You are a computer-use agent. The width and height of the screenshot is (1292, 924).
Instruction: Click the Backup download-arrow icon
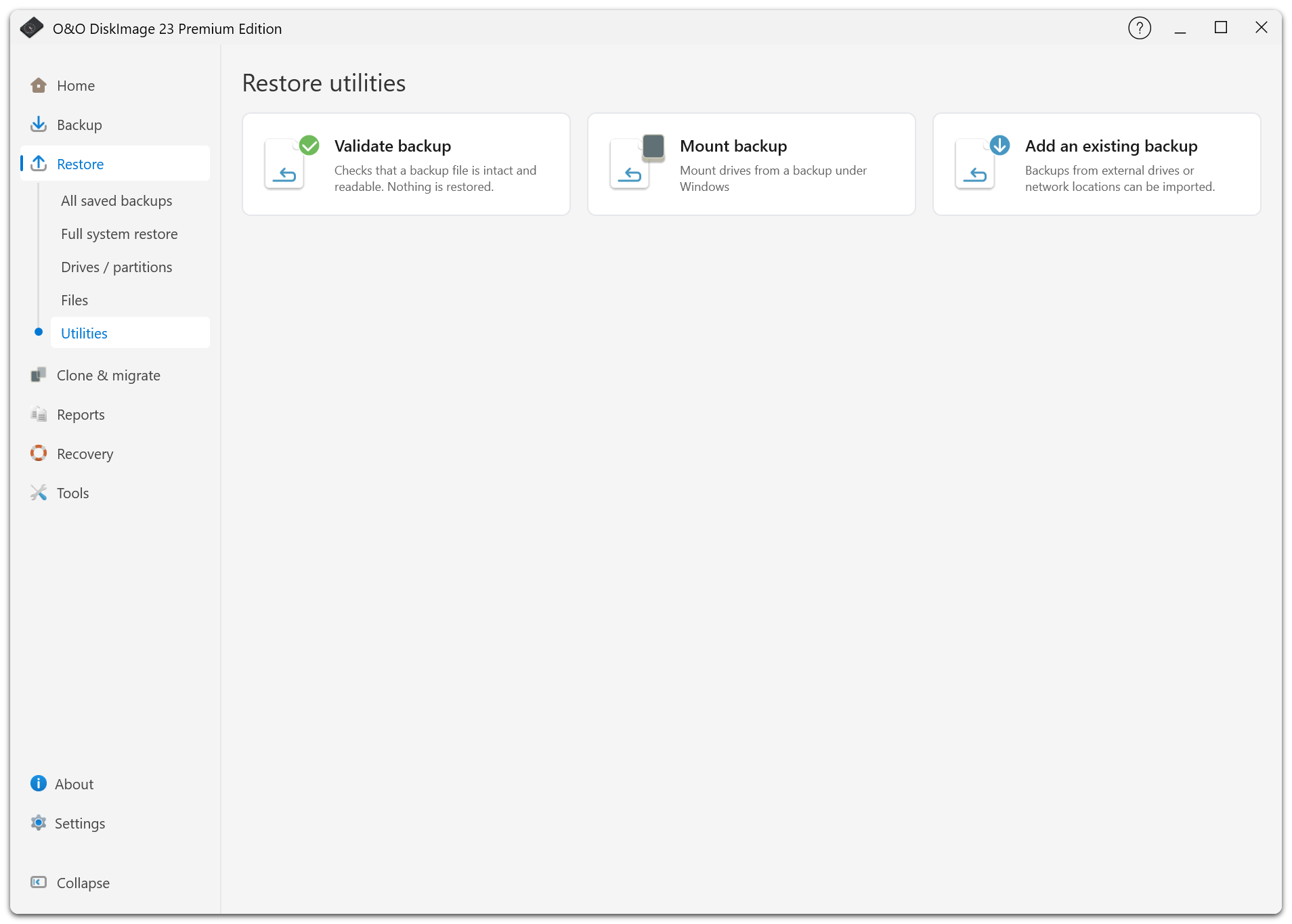39,125
